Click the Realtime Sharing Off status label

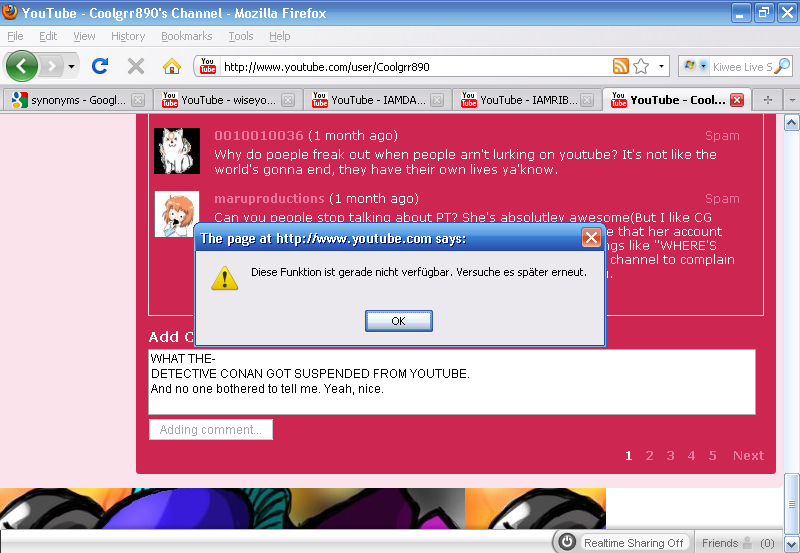tap(633, 543)
